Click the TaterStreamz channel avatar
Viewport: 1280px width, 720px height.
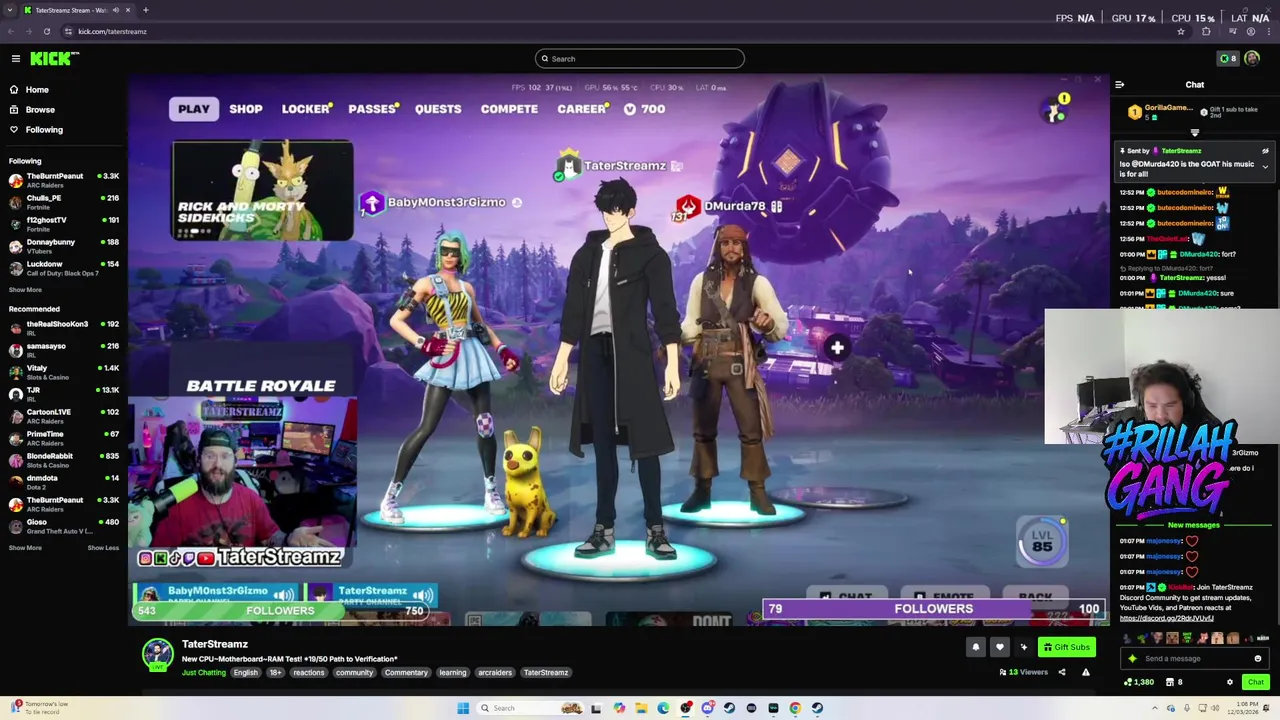pyautogui.click(x=157, y=655)
